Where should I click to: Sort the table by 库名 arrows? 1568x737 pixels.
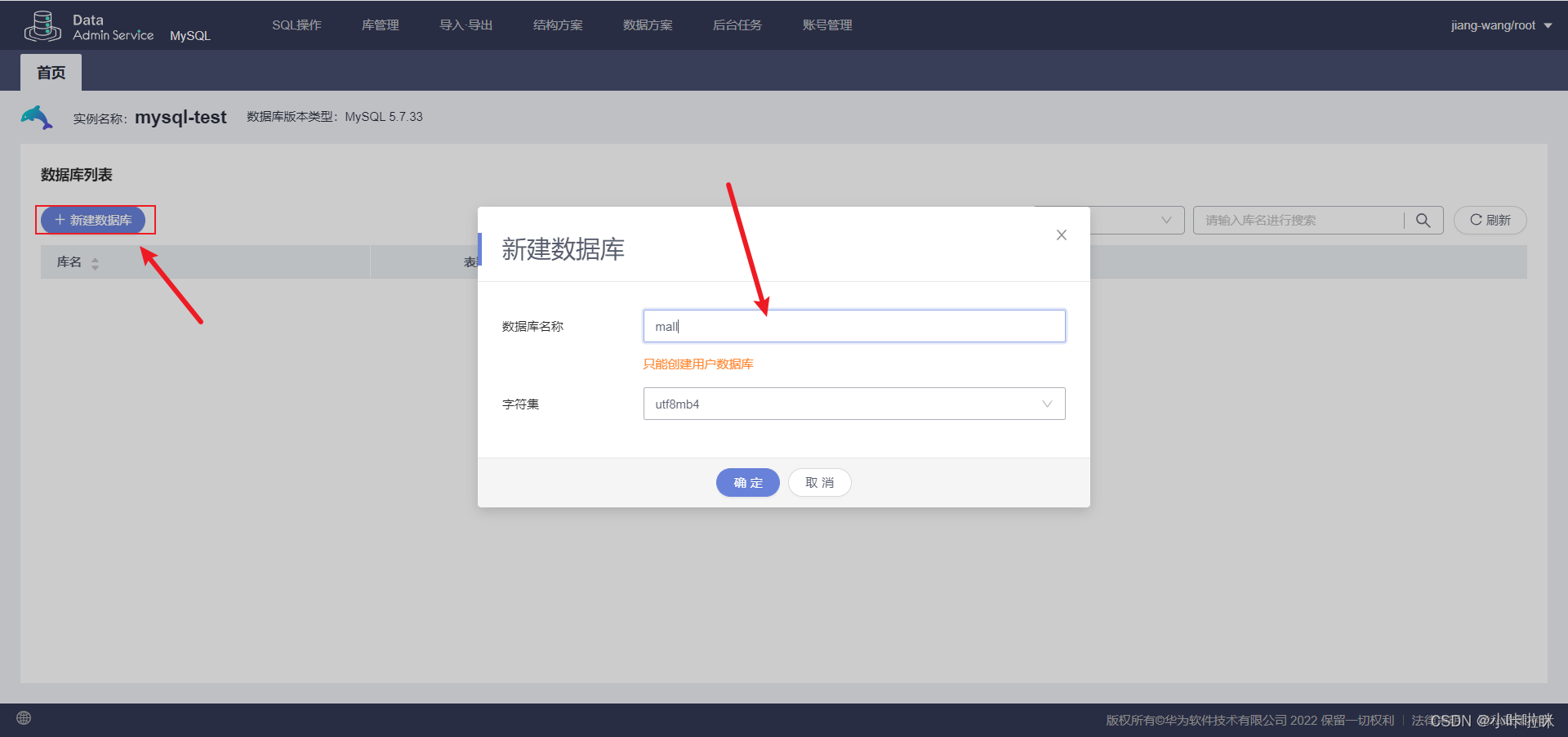tap(95, 263)
